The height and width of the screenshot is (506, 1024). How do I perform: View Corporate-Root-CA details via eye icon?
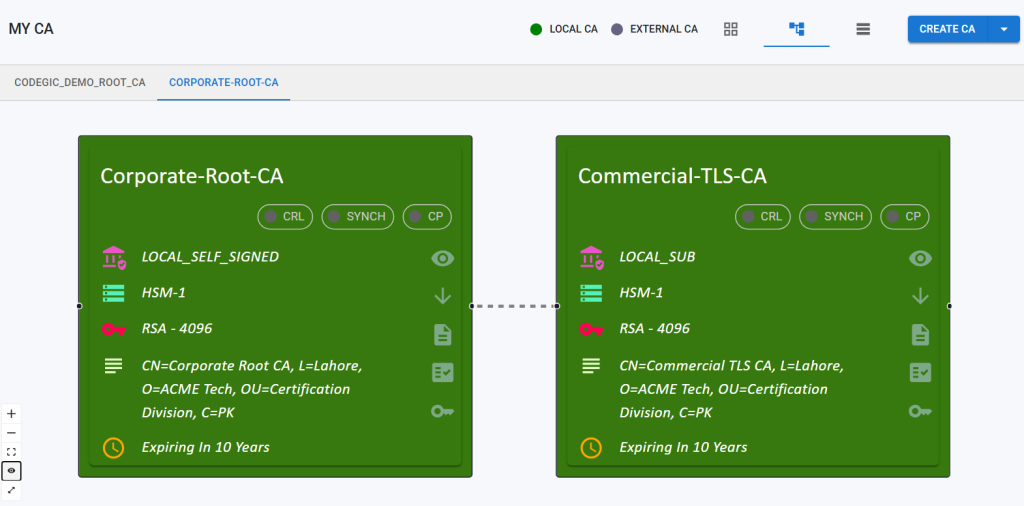point(442,258)
